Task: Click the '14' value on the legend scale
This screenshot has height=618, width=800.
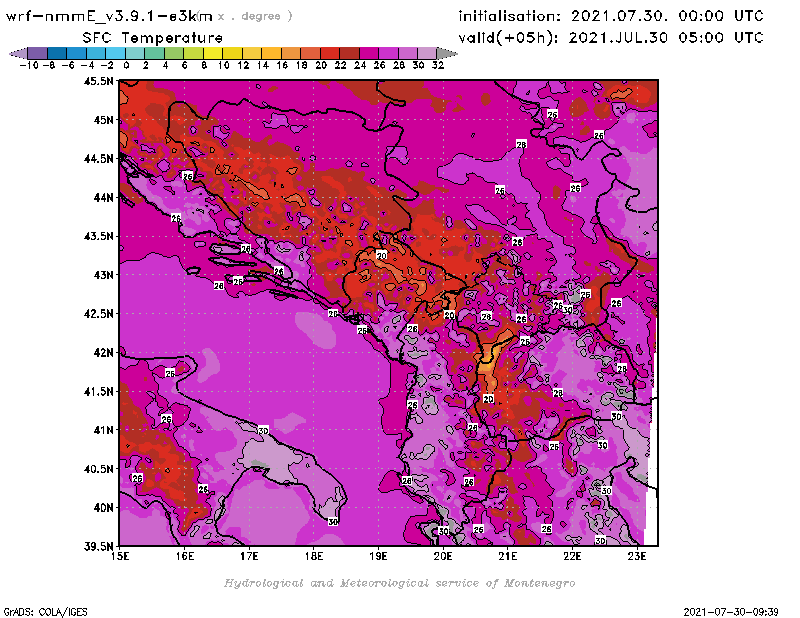Action: [x=262, y=65]
